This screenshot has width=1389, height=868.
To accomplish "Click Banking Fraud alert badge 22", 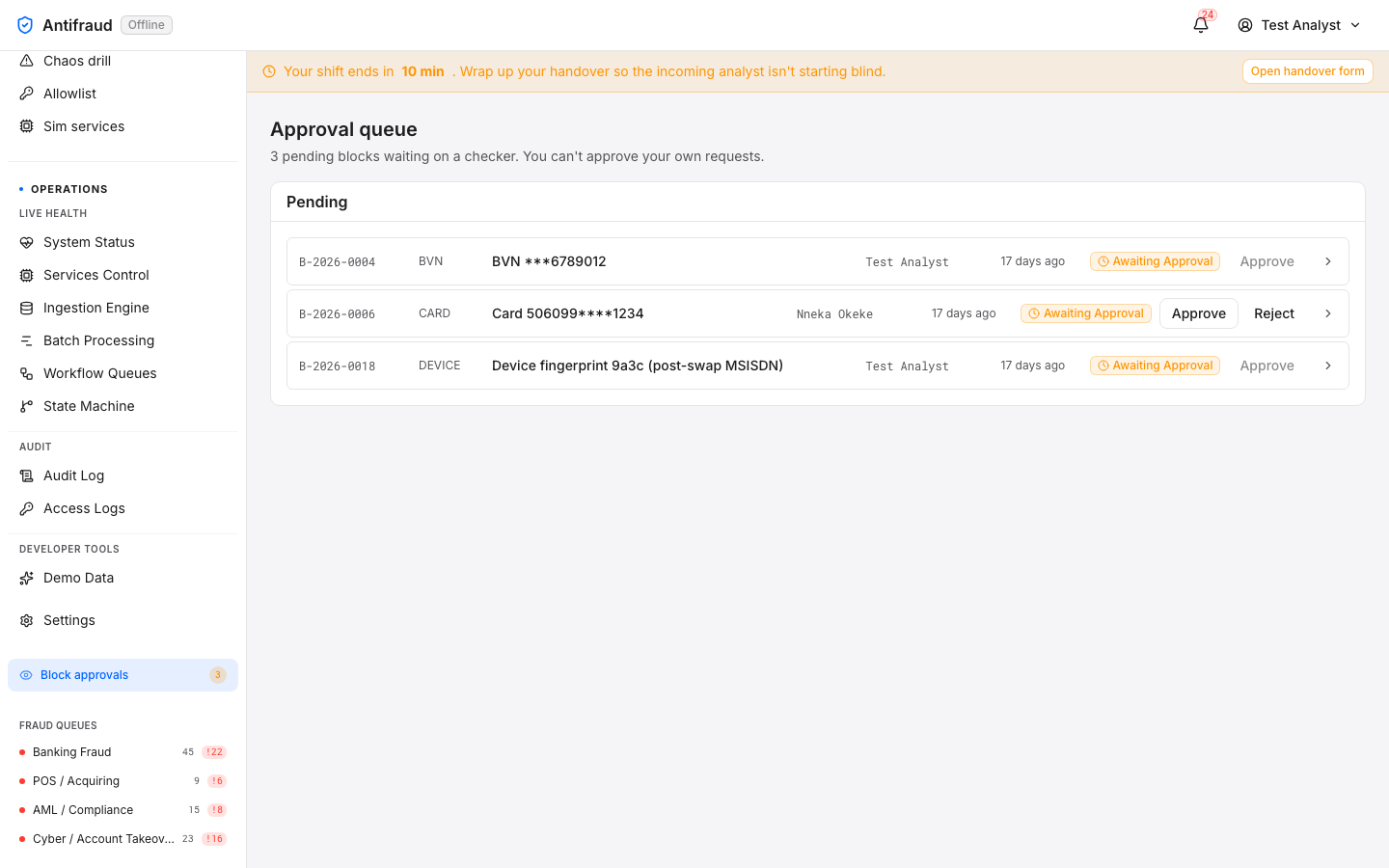I will tap(214, 752).
